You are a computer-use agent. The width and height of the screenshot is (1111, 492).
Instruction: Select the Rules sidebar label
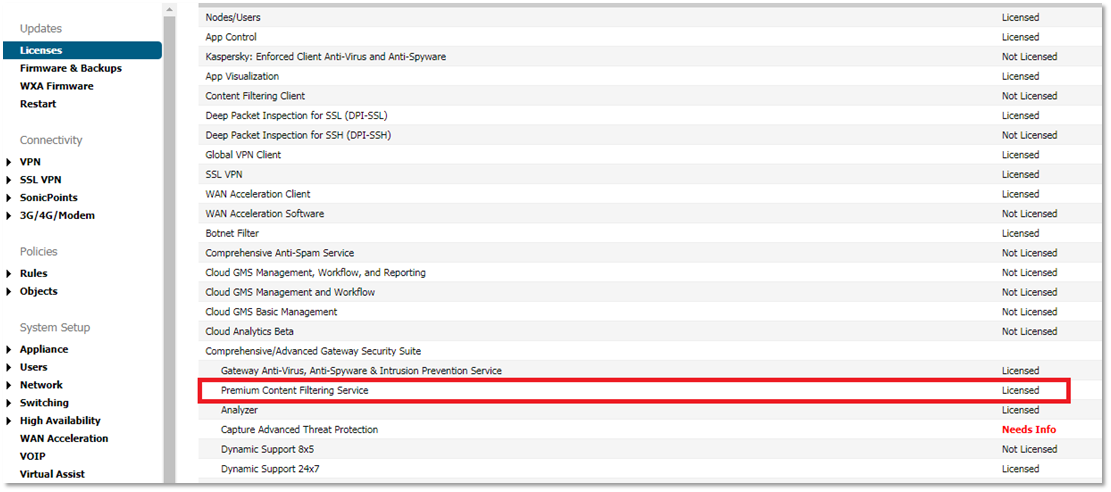[34, 273]
